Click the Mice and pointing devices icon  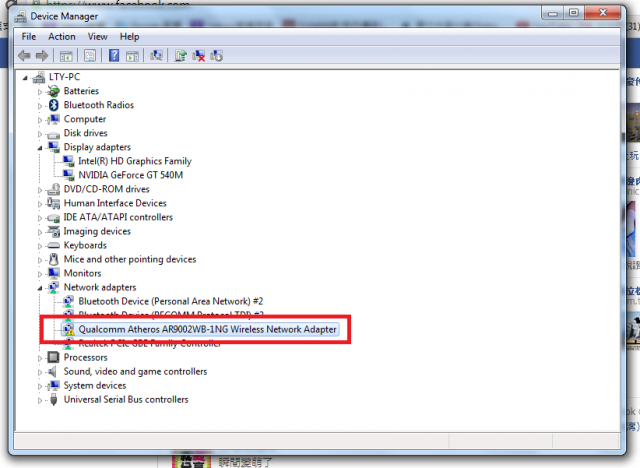pyautogui.click(x=53, y=260)
